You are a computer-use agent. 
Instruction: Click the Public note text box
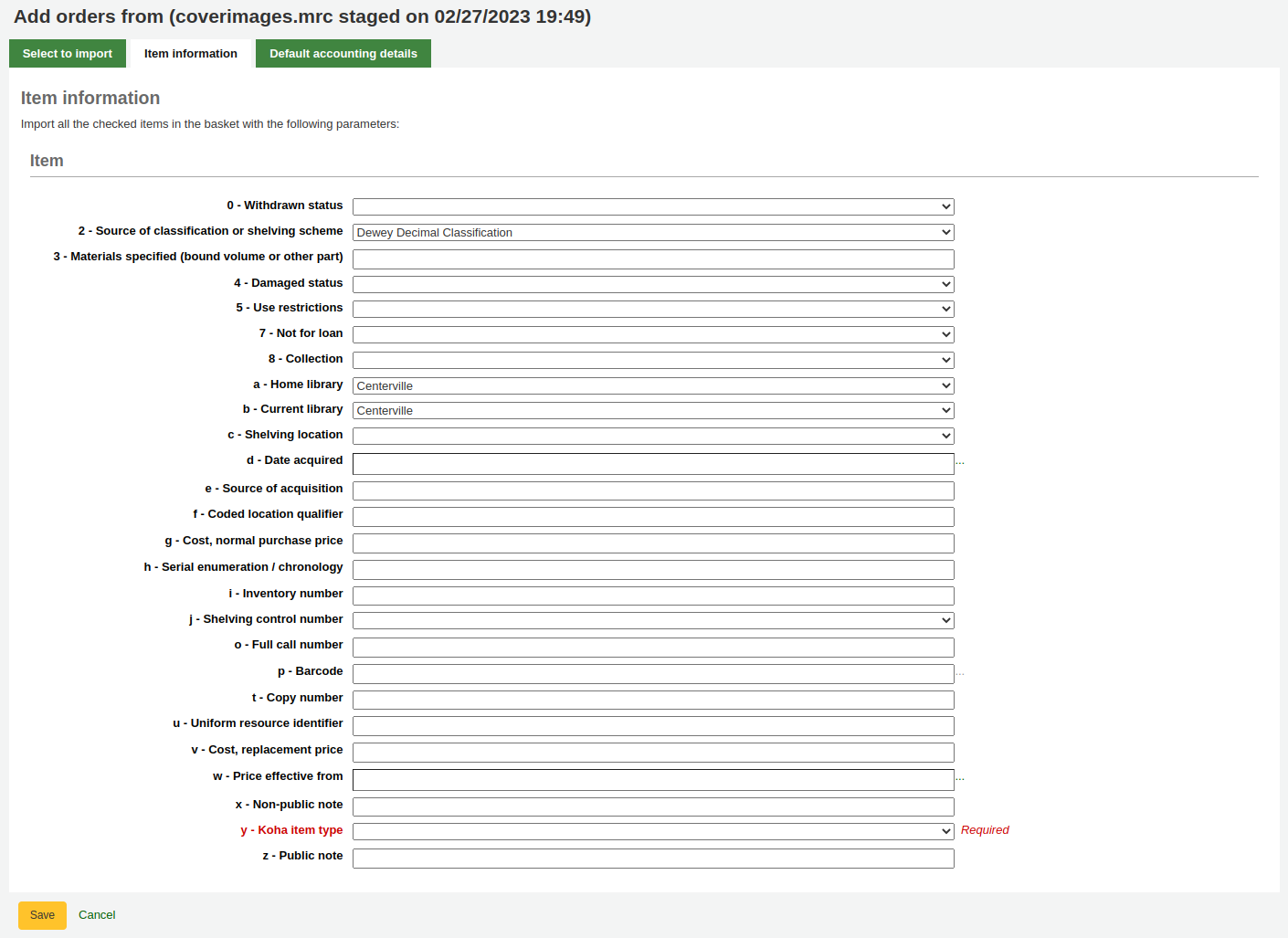pyautogui.click(x=652, y=859)
